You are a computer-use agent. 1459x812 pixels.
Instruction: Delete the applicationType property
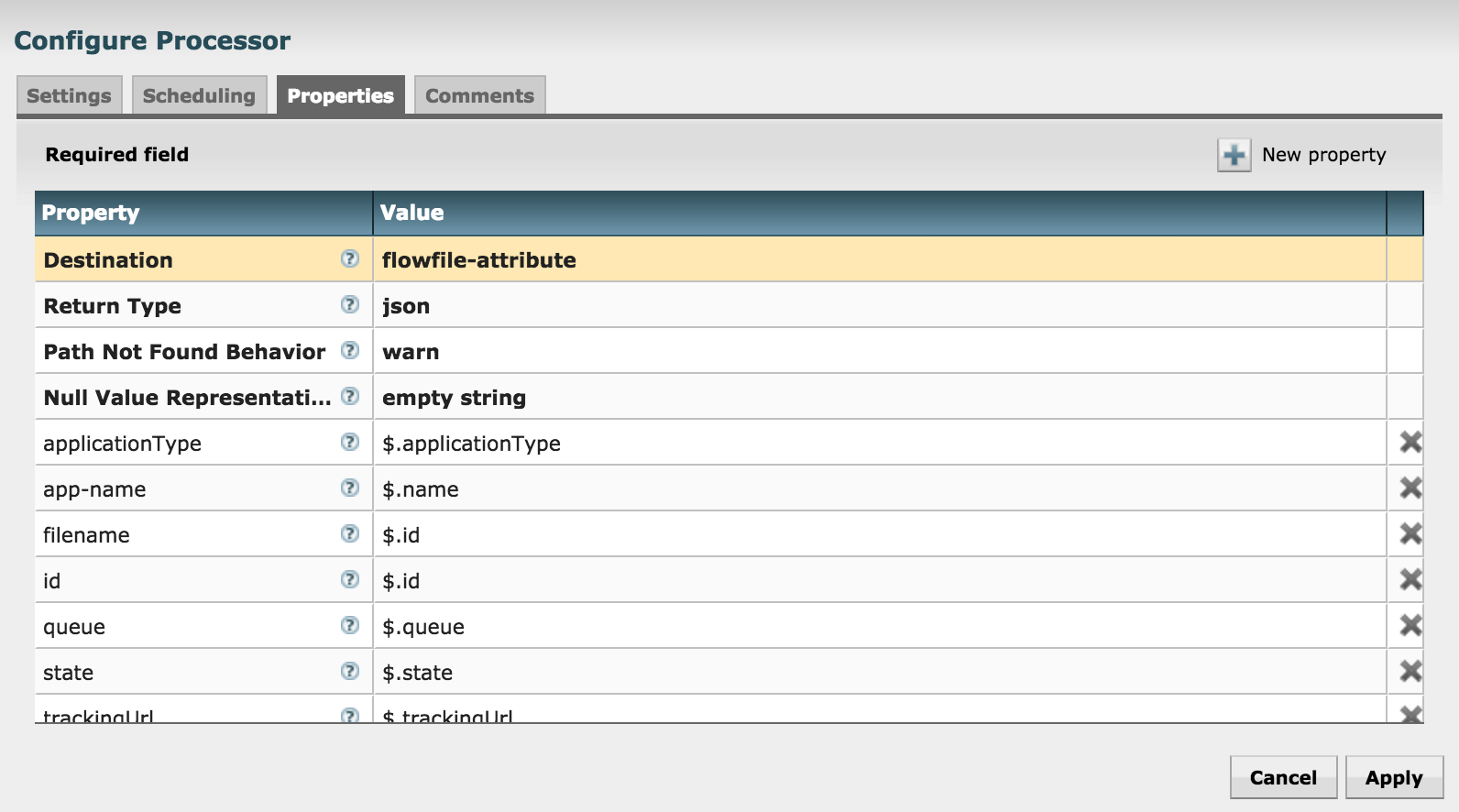point(1410,443)
